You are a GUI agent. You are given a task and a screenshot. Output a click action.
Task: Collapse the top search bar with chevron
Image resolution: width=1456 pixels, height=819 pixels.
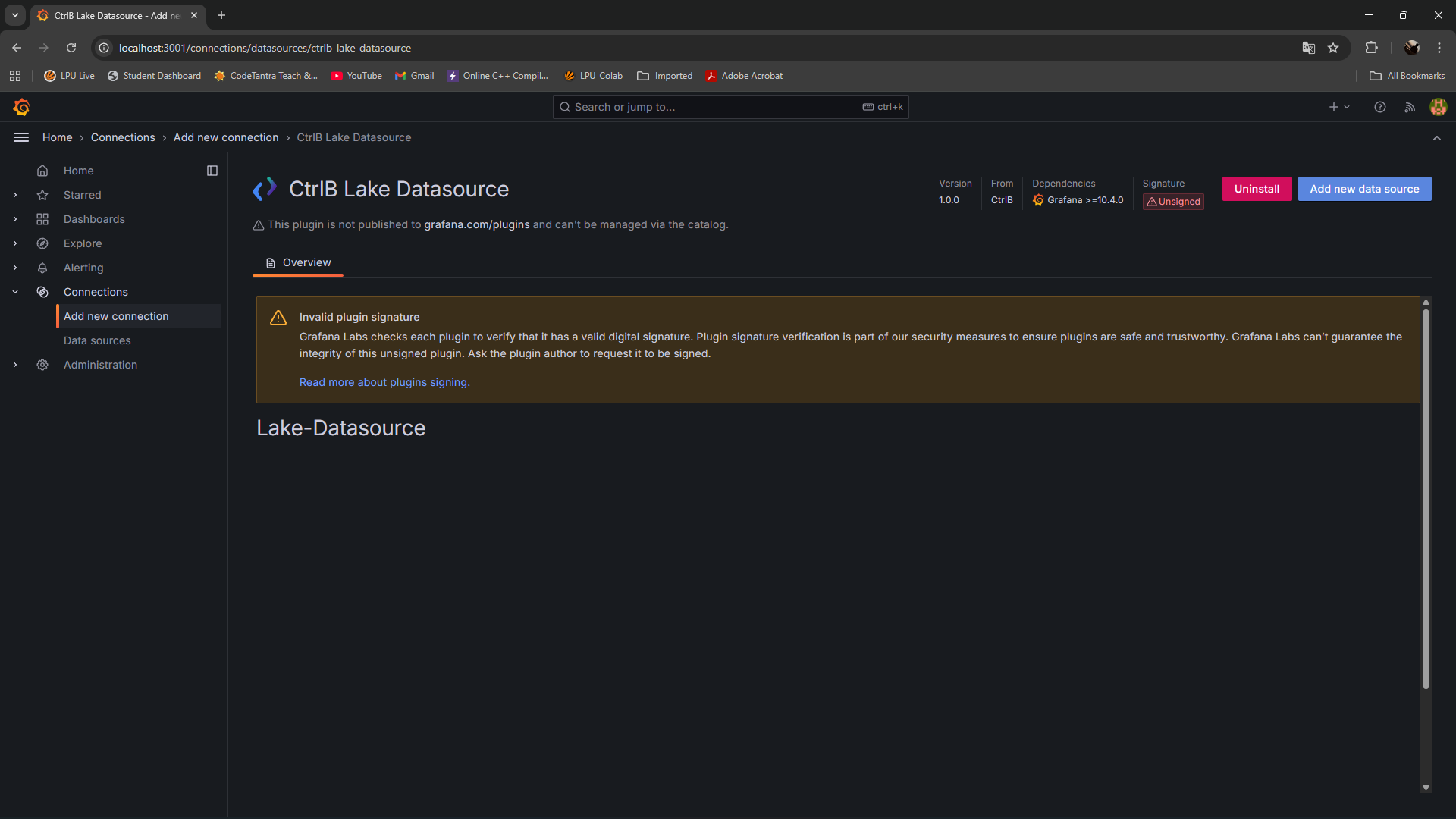tap(1436, 137)
